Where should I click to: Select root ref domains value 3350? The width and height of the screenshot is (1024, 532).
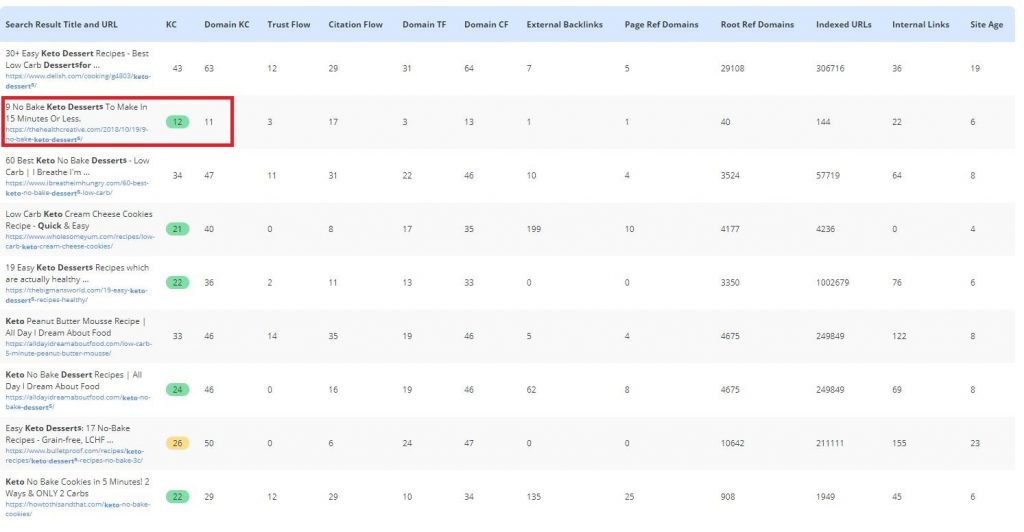730,282
